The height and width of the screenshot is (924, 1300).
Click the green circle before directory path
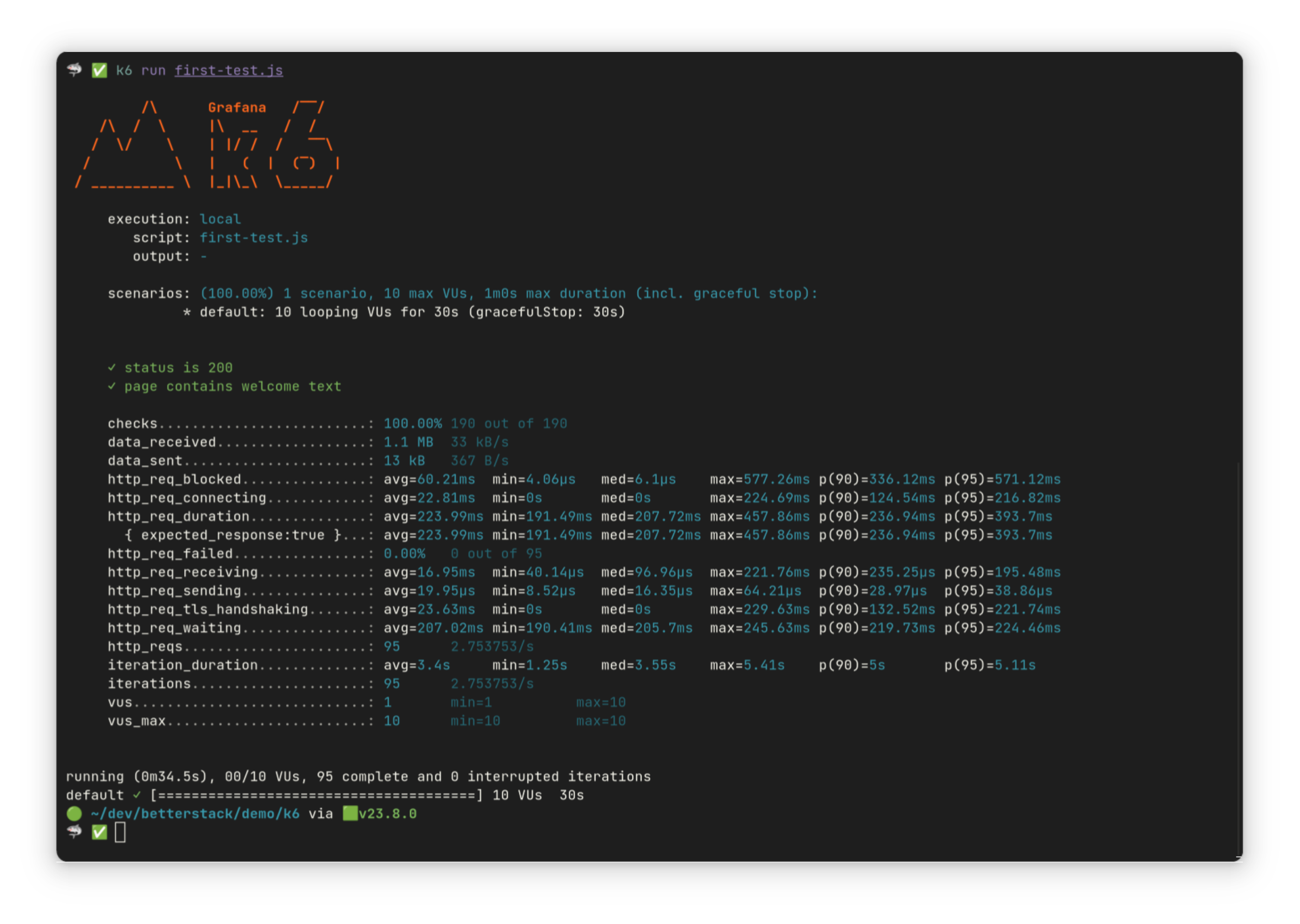pyautogui.click(x=74, y=814)
